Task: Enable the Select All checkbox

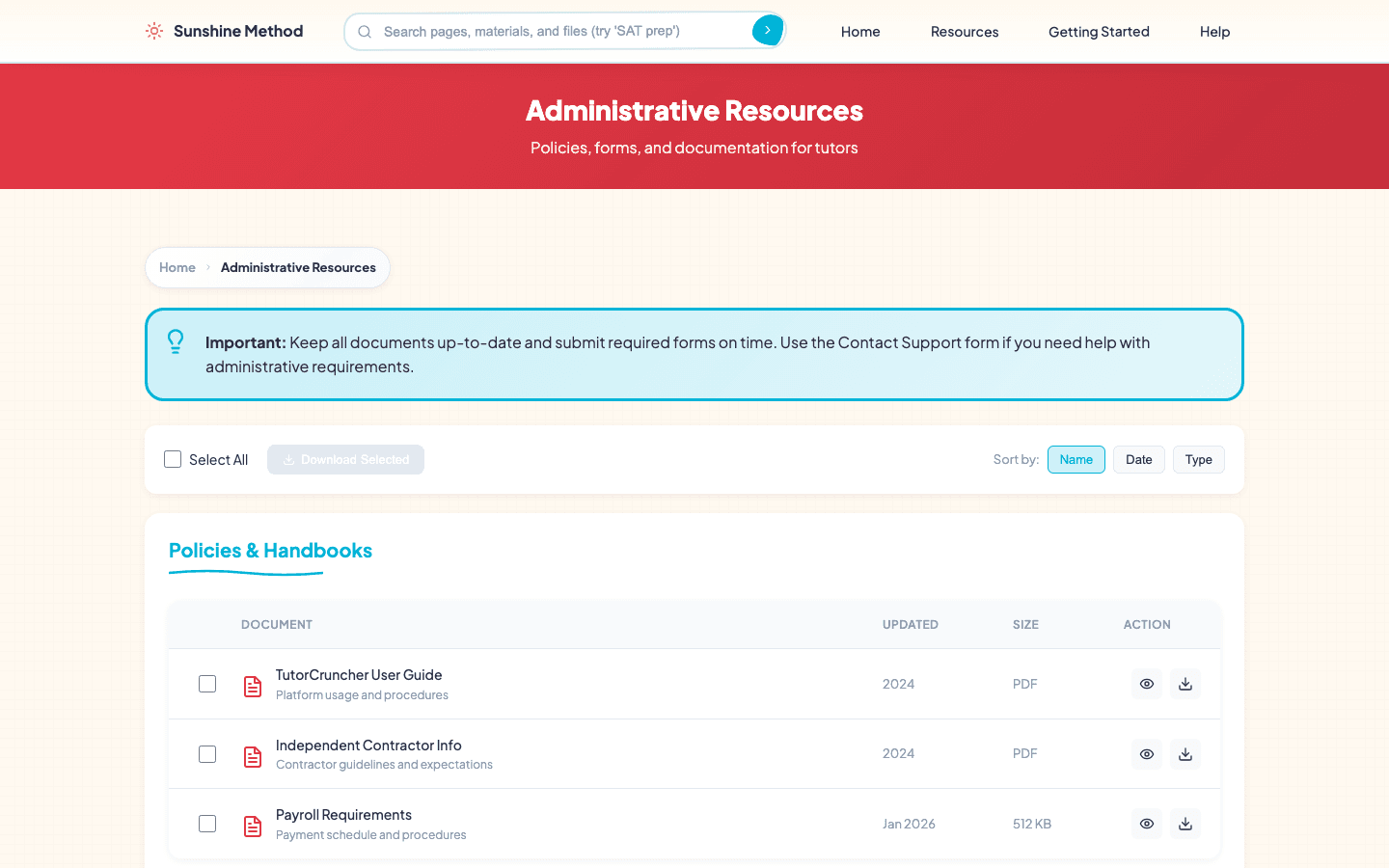Action: [173, 459]
